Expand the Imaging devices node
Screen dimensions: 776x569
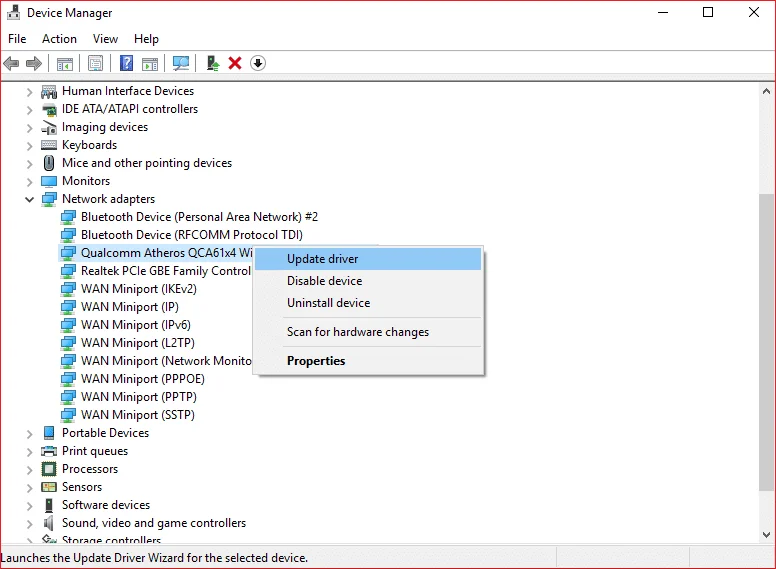pyautogui.click(x=30, y=128)
